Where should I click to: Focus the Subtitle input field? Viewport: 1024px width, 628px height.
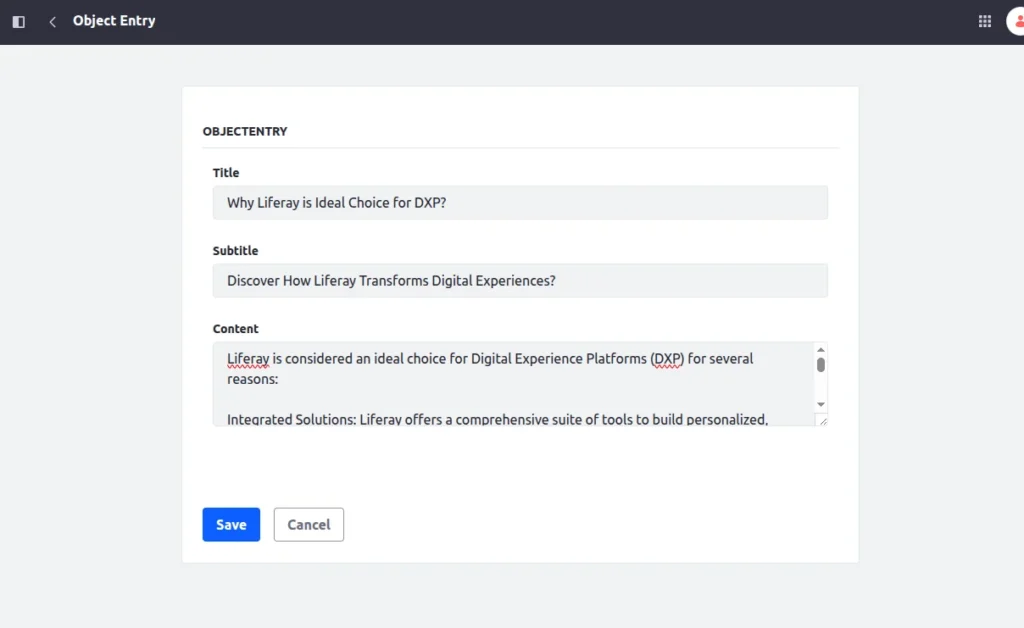click(x=520, y=281)
